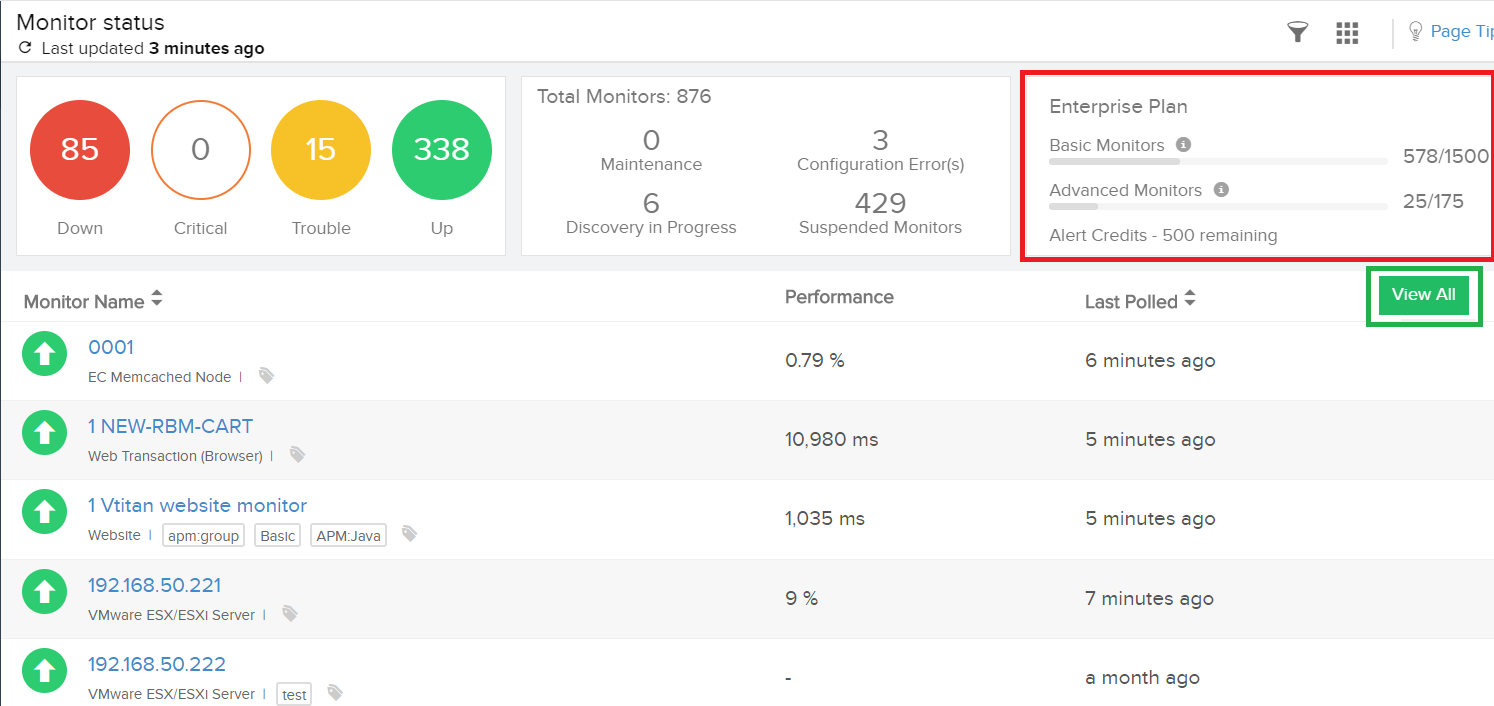Click tag icon beside 192.168.50.222
The height and width of the screenshot is (706, 1494).
click(334, 693)
